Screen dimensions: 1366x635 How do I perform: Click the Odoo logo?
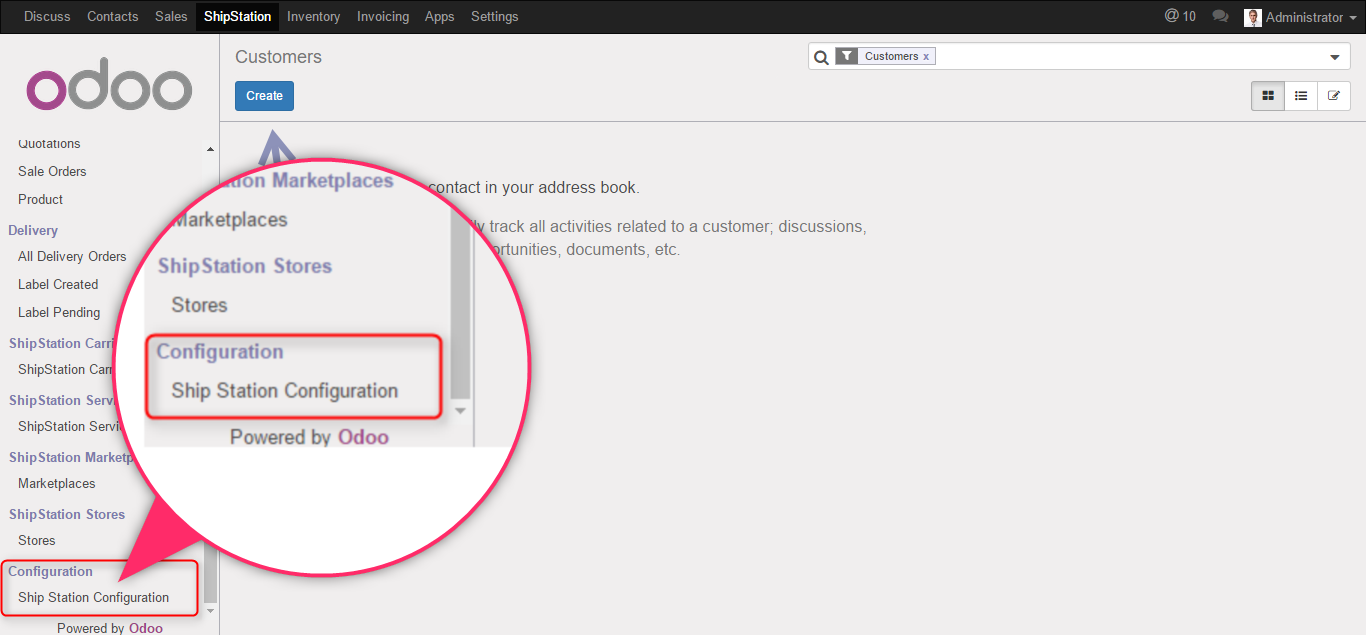(109, 90)
